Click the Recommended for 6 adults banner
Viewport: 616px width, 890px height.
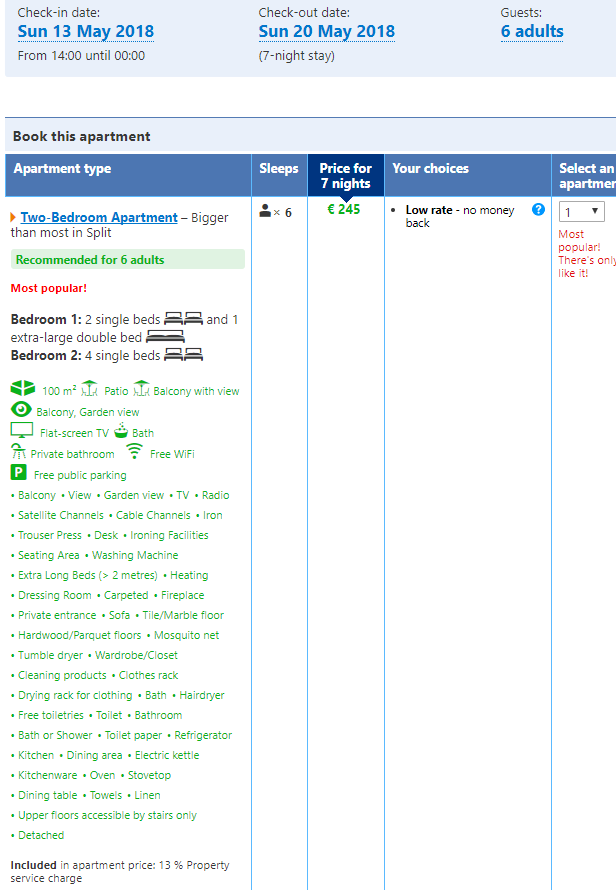click(127, 260)
